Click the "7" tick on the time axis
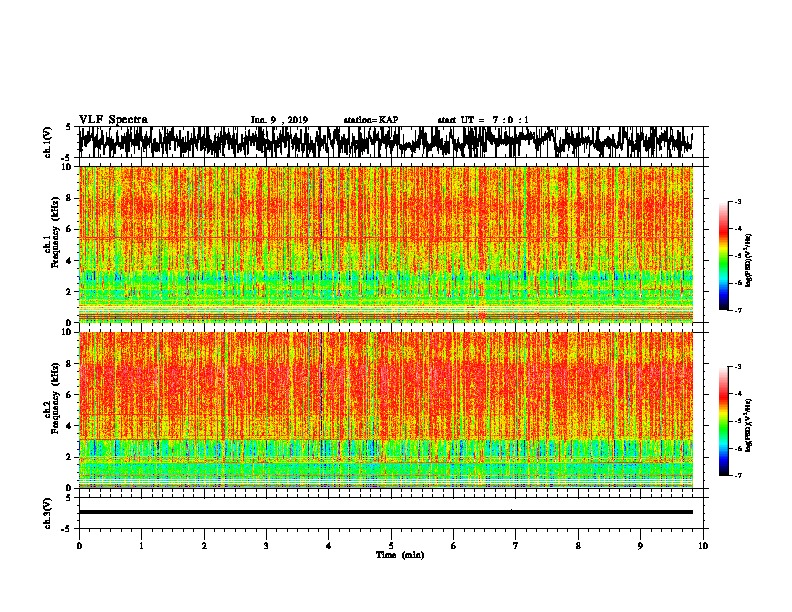 tap(516, 546)
